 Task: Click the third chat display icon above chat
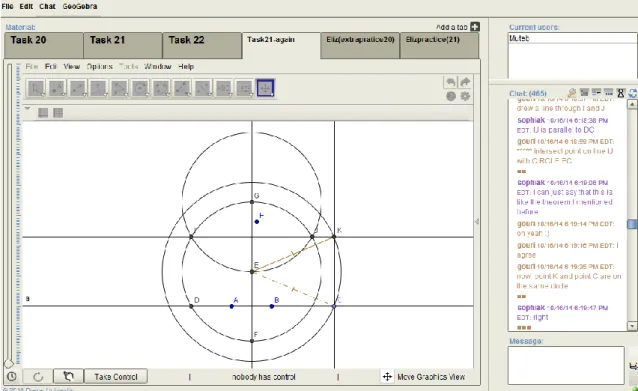tap(596, 93)
